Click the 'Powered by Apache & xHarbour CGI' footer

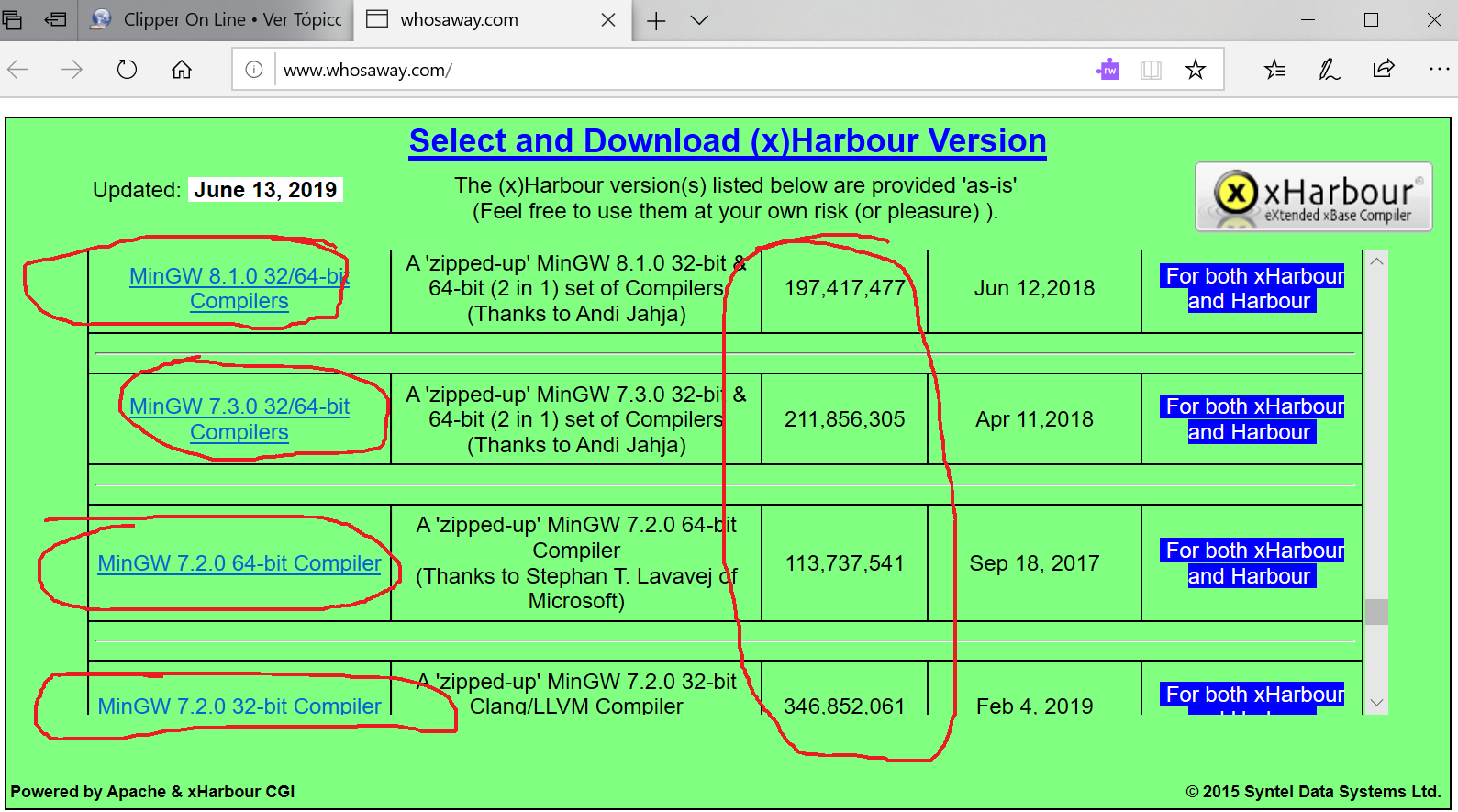[152, 792]
